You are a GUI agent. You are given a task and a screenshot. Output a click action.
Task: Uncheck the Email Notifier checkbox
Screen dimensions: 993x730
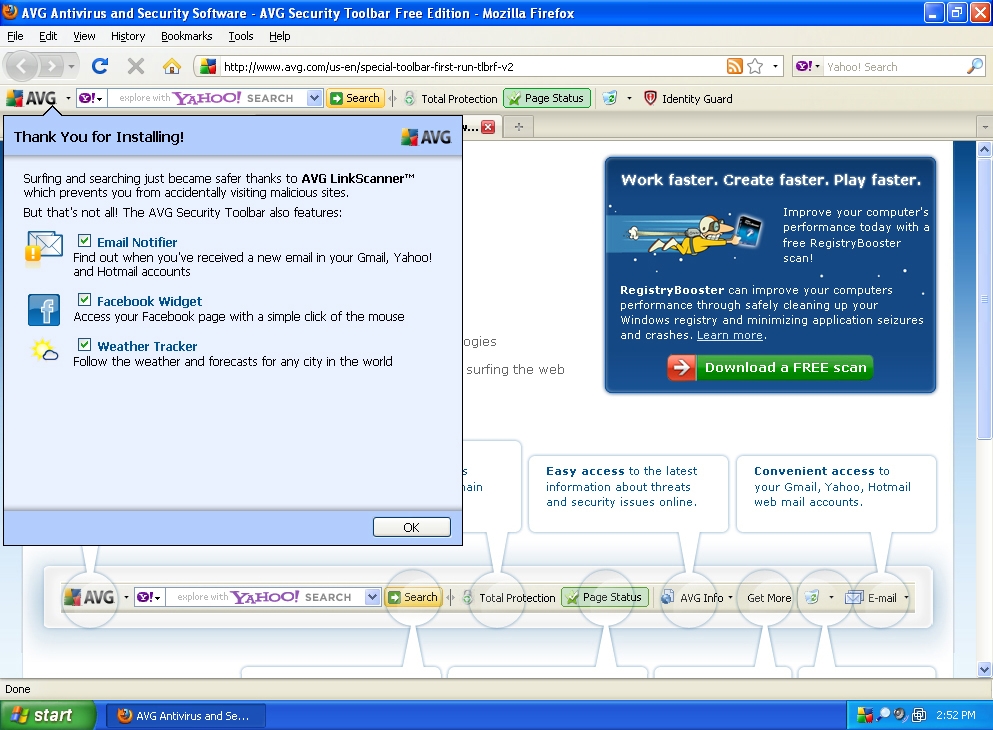click(x=84, y=241)
